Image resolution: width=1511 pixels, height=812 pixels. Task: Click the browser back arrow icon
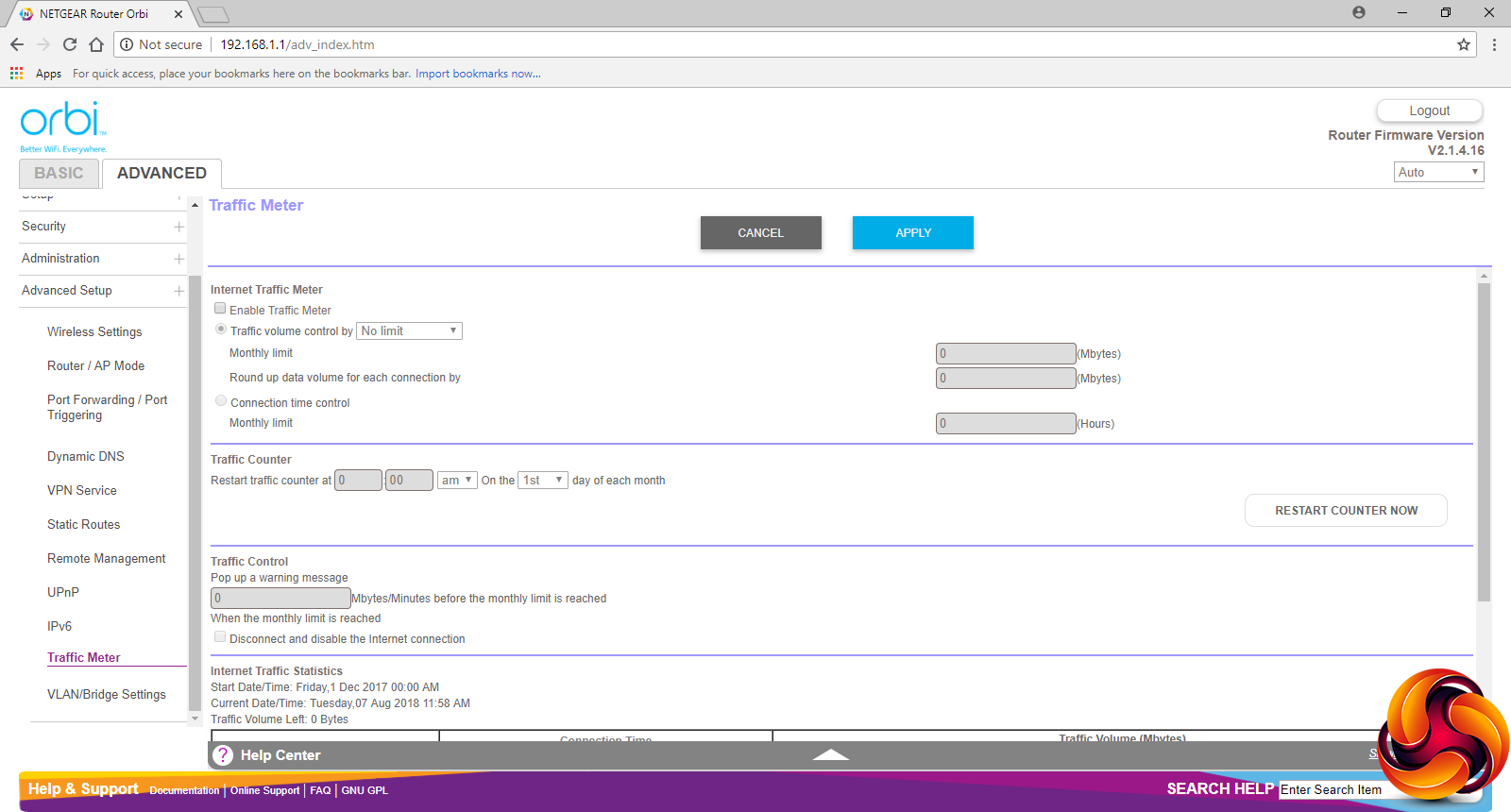coord(17,44)
